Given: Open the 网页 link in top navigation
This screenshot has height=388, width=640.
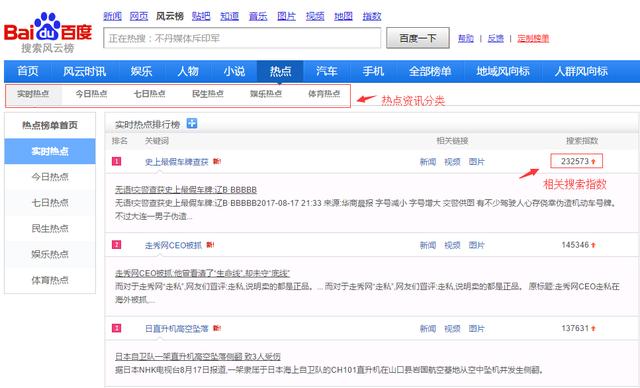Looking at the screenshot, I should pos(139,16).
